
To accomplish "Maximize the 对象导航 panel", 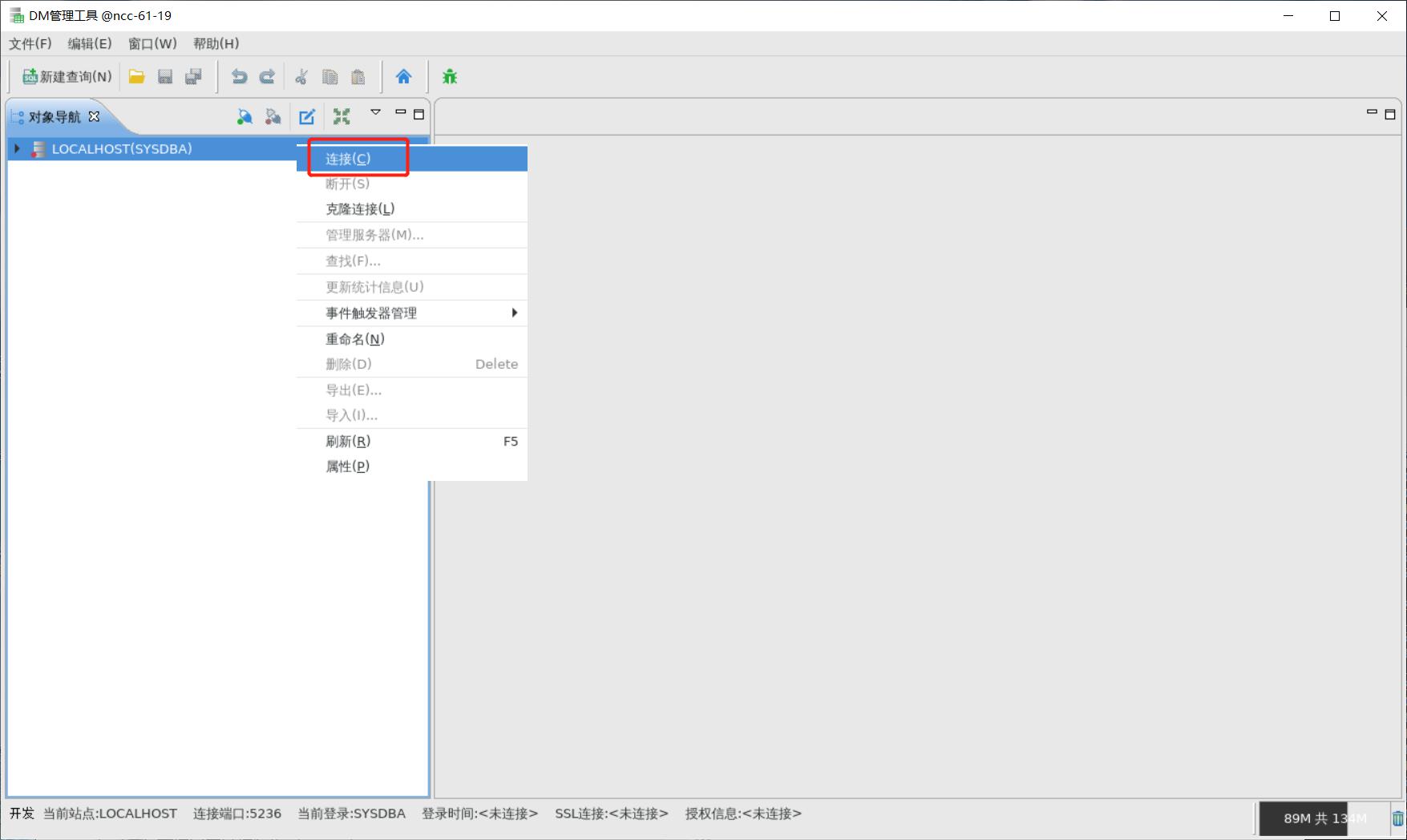I will 418,115.
